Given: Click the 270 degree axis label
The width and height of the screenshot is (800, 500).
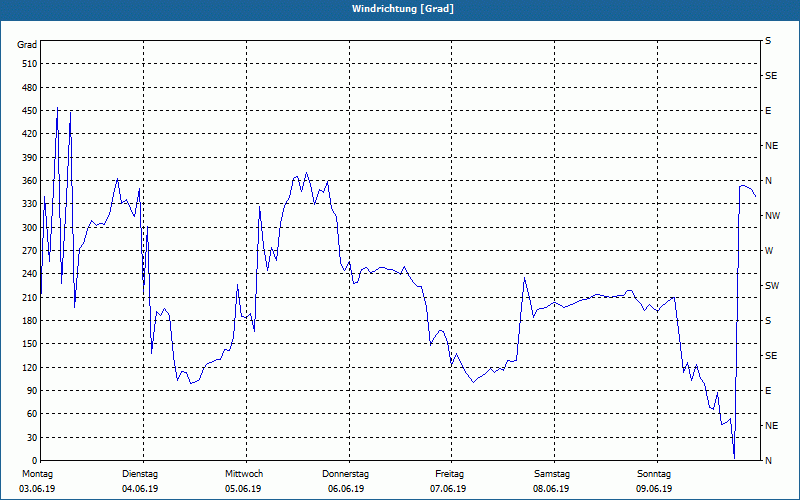Looking at the screenshot, I should [x=27, y=251].
